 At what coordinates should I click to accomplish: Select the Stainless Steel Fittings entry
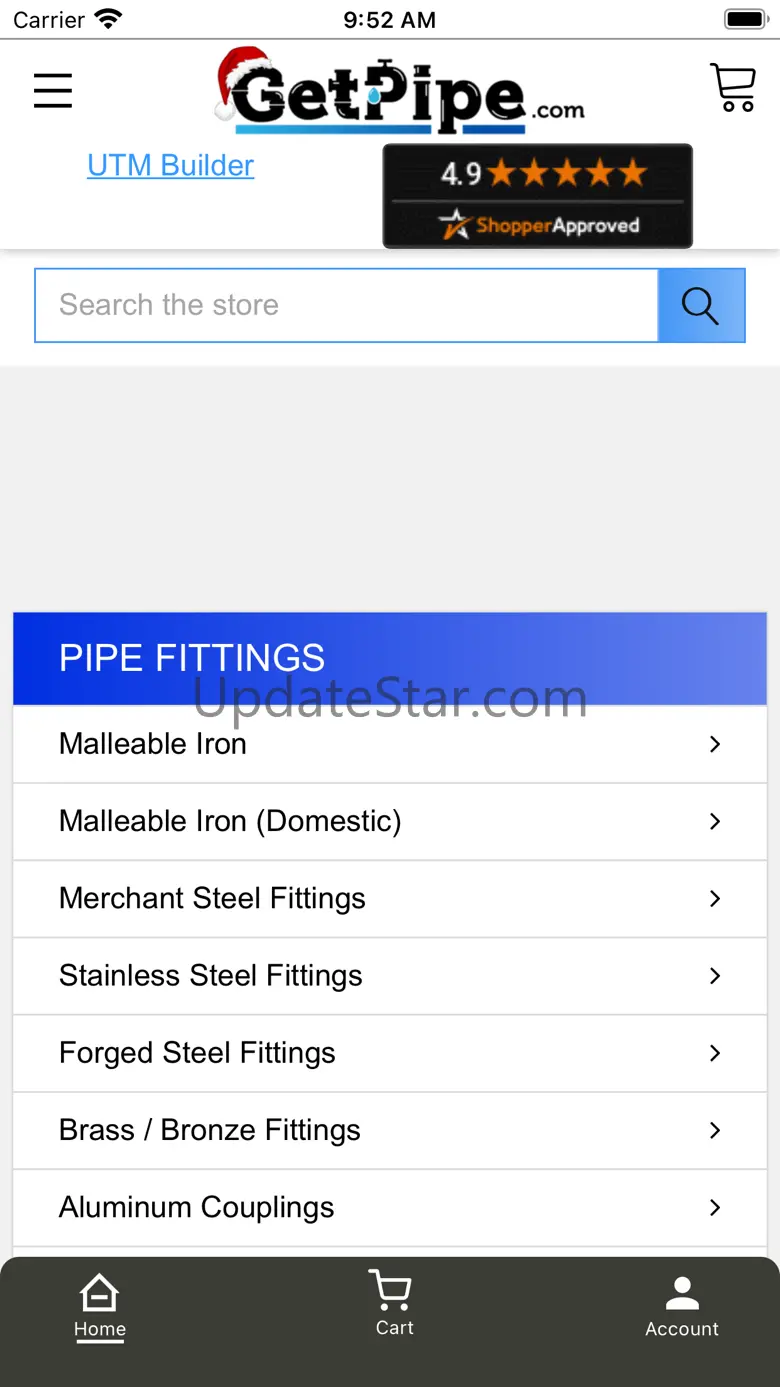[x=211, y=975]
